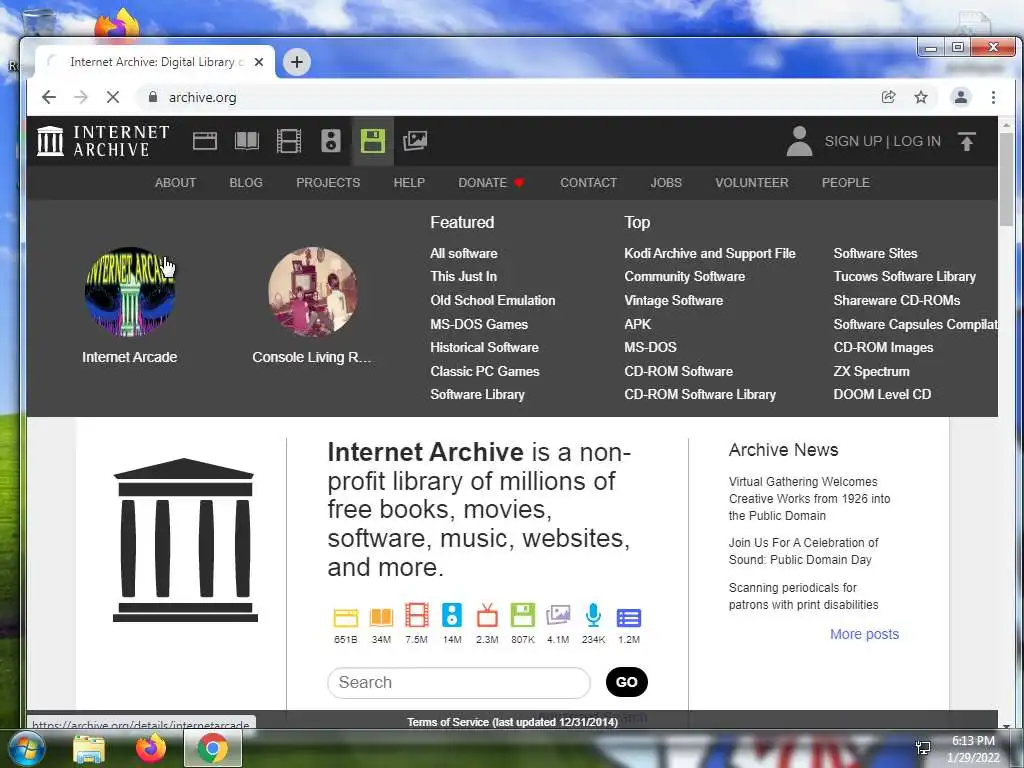This screenshot has height=768, width=1024.
Task: Open Chrome profile avatar button
Action: click(961, 97)
